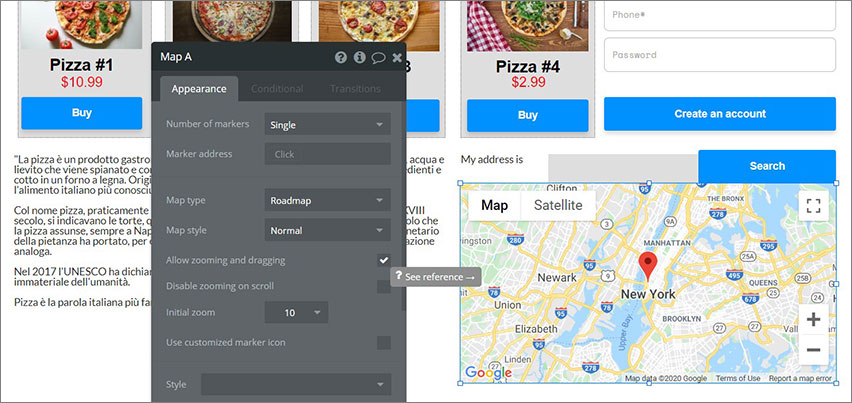Zoom in with the map plus button
The height and width of the screenshot is (403, 852).
[813, 319]
